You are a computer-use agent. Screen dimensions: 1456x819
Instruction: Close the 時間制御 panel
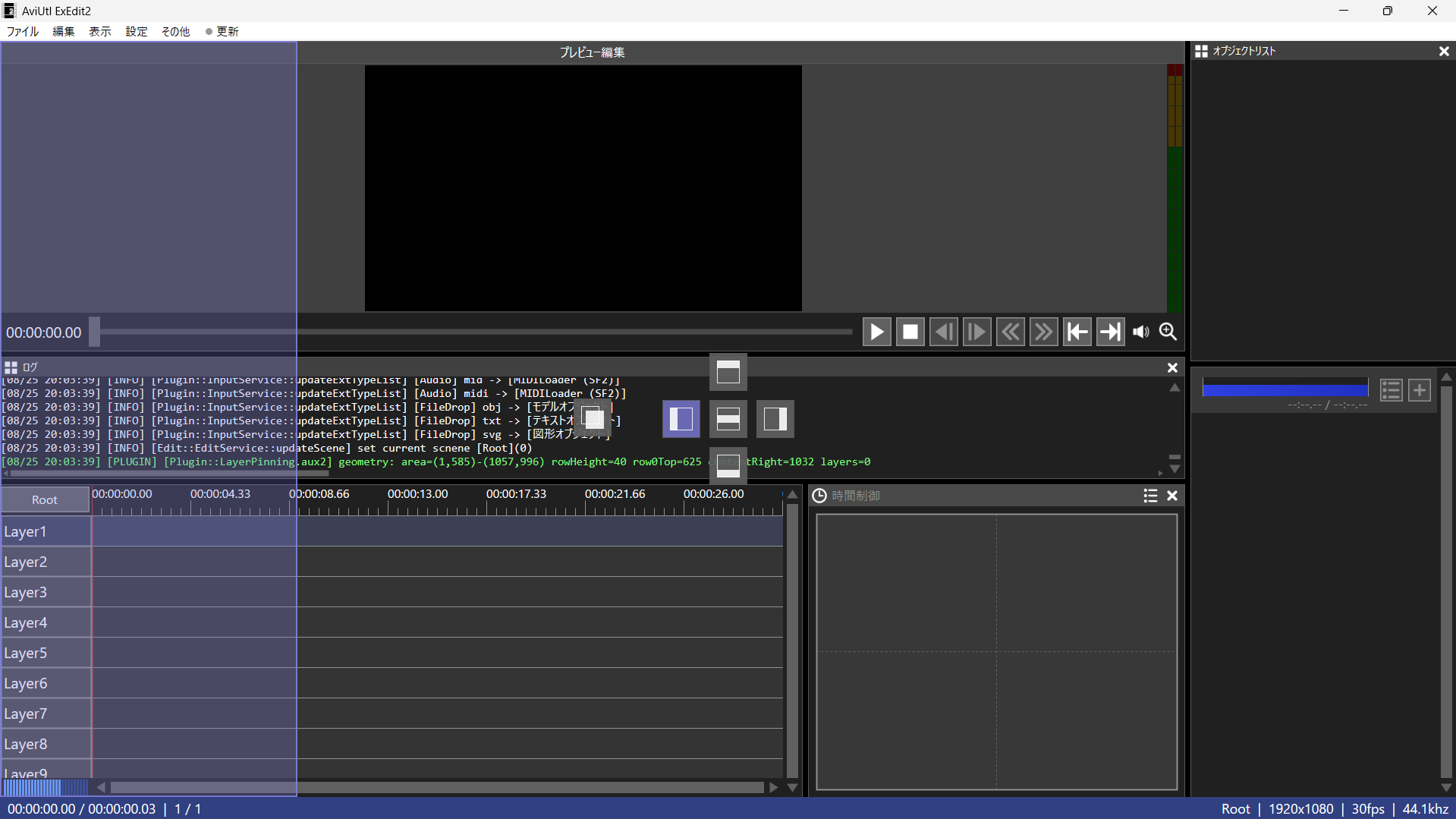1172,496
